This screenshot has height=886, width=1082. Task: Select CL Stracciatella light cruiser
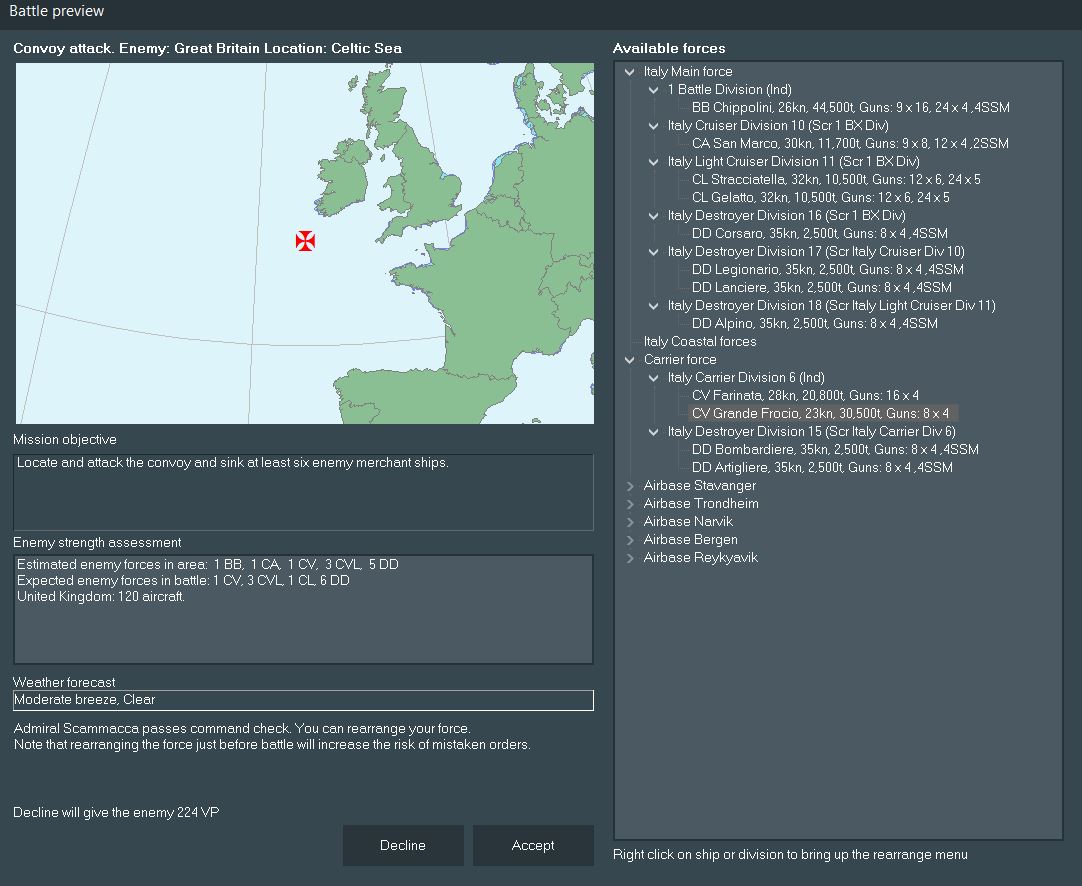click(836, 179)
